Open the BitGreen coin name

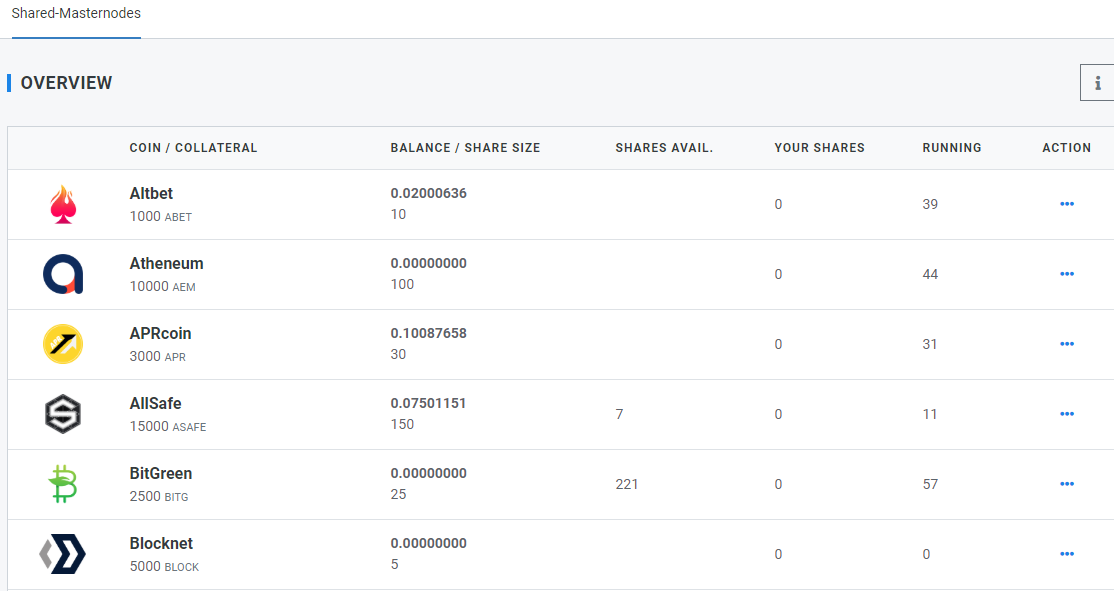coord(161,474)
